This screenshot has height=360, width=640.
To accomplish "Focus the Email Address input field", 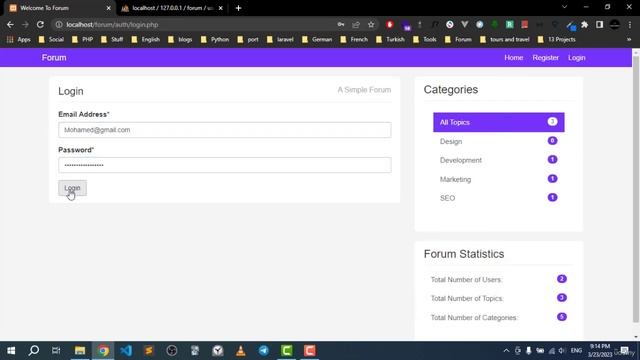I will (224, 130).
